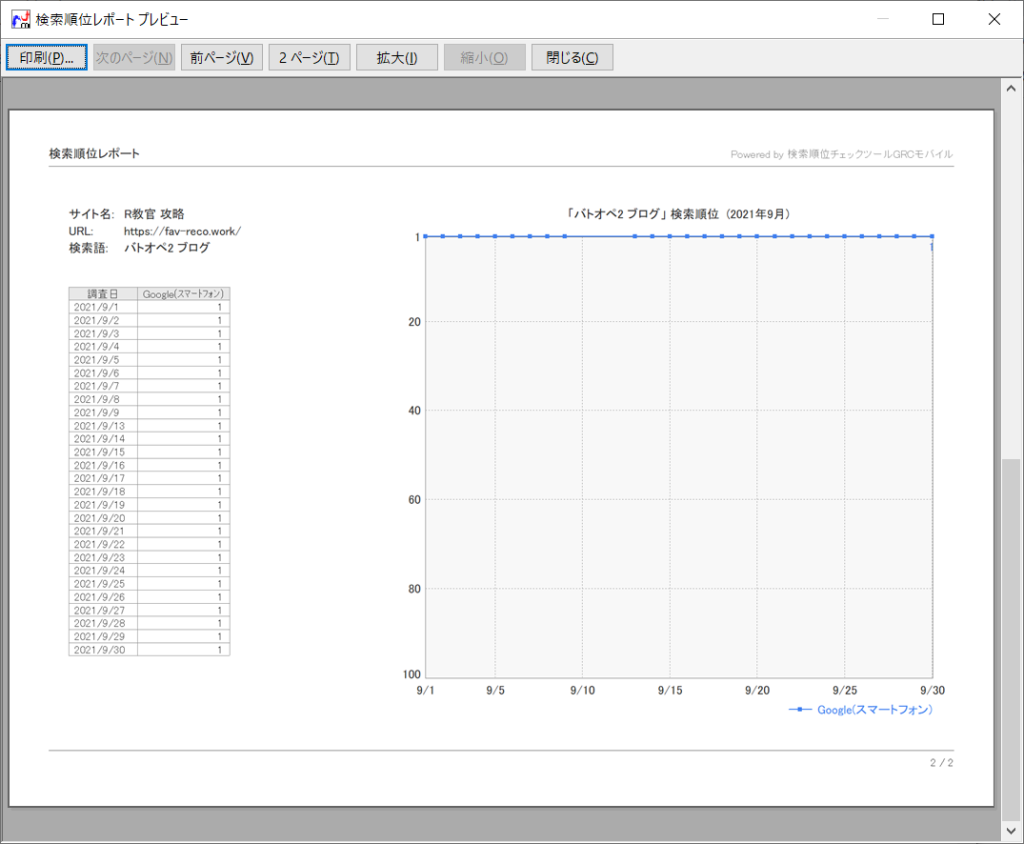1024x844 pixels.
Task: Click the Google(スマートフォン) table column header
Action: (184, 294)
